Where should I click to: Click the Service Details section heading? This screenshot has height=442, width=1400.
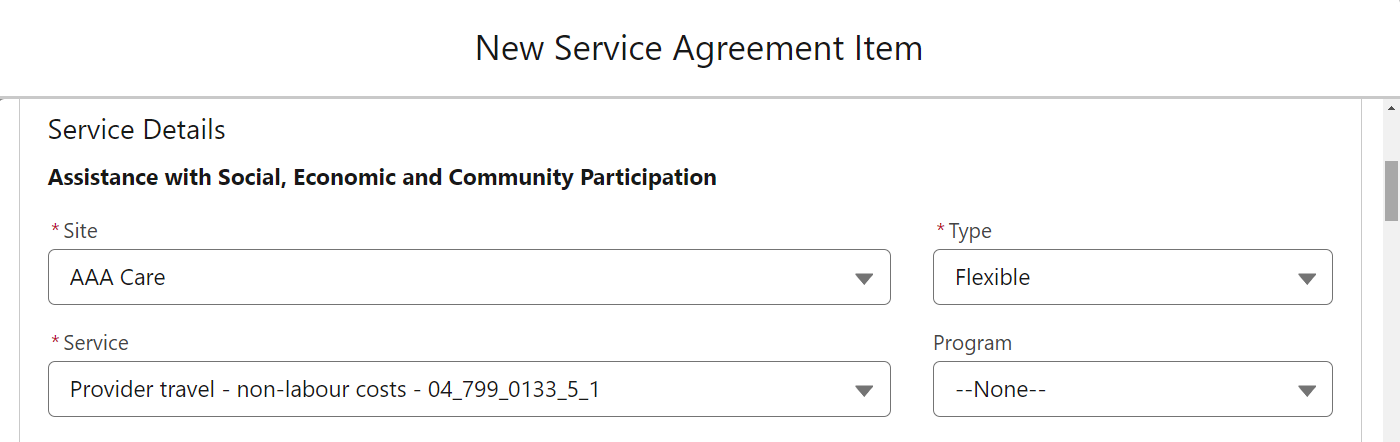137,130
